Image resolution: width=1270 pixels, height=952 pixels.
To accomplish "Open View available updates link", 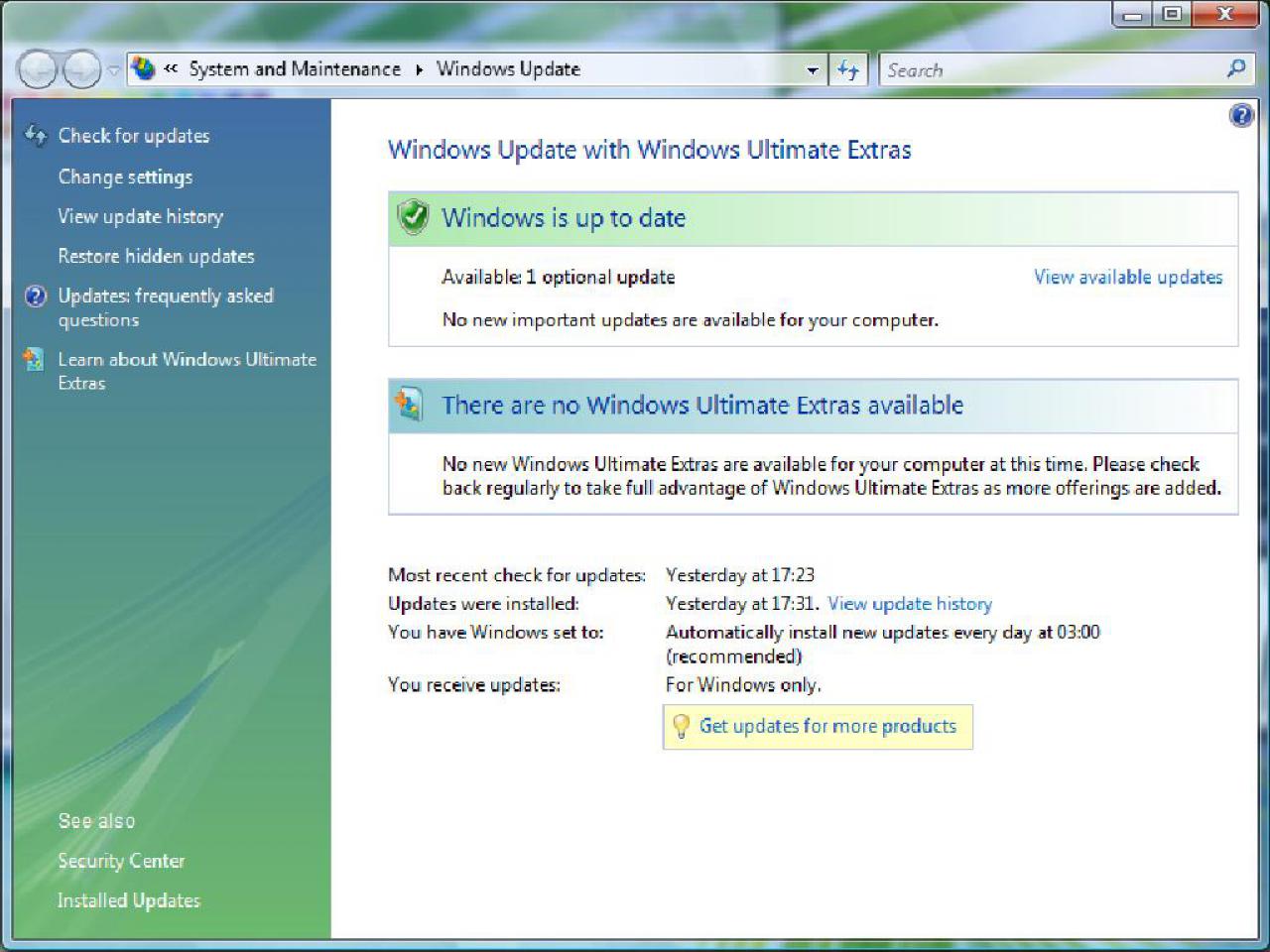I will (1128, 277).
